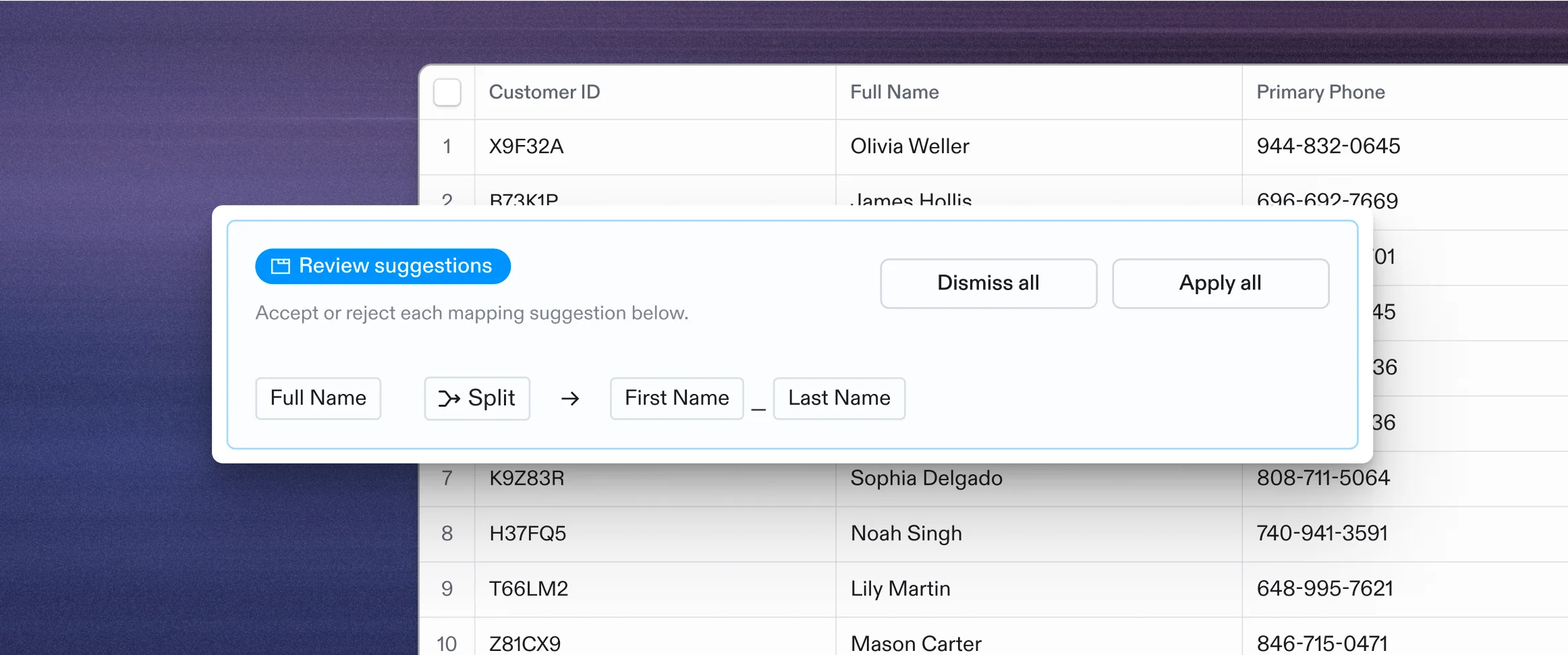Click the Review suggestions window icon
This screenshot has width=1568, height=655.
coord(280,266)
